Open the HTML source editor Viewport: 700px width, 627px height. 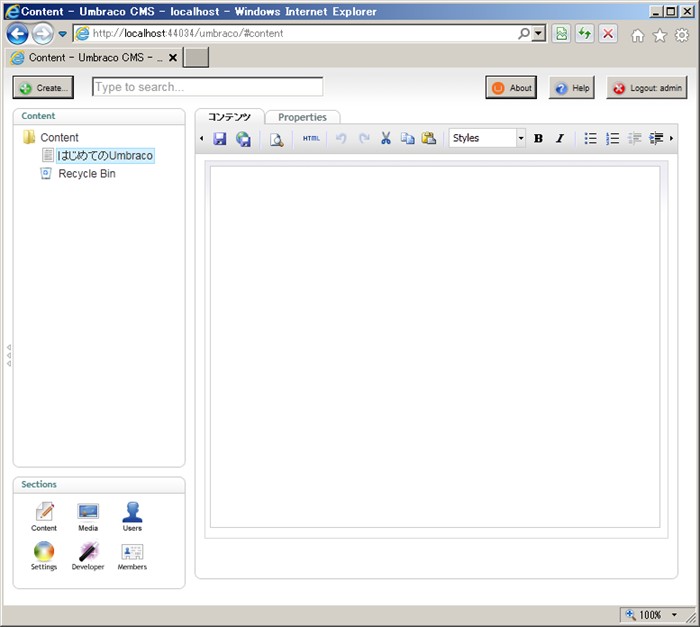coord(311,139)
